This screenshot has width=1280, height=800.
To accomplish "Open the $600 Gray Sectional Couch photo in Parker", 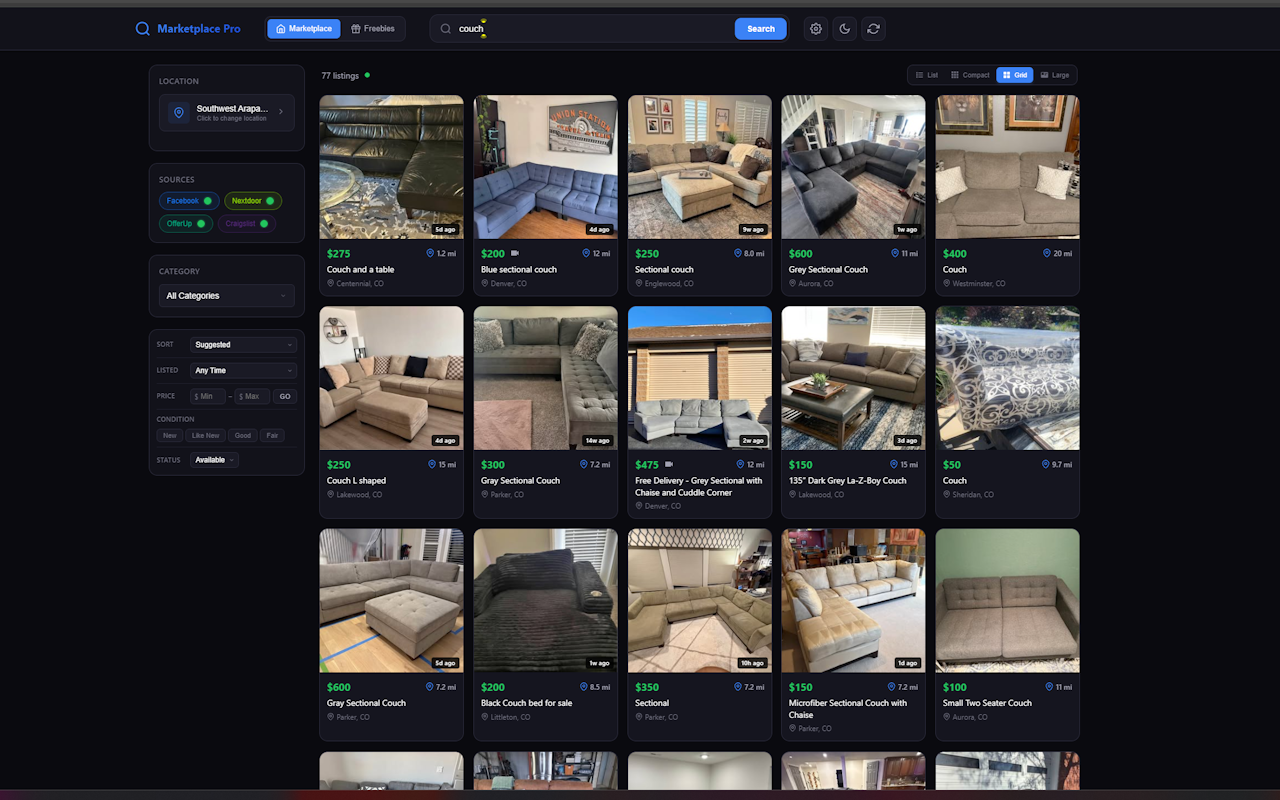I will point(391,600).
